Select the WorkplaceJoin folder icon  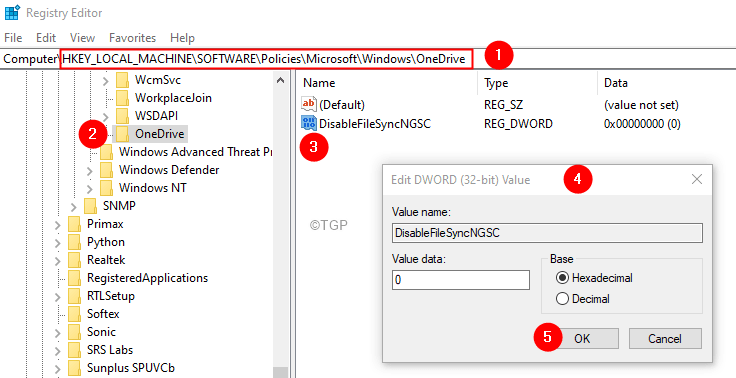123,98
